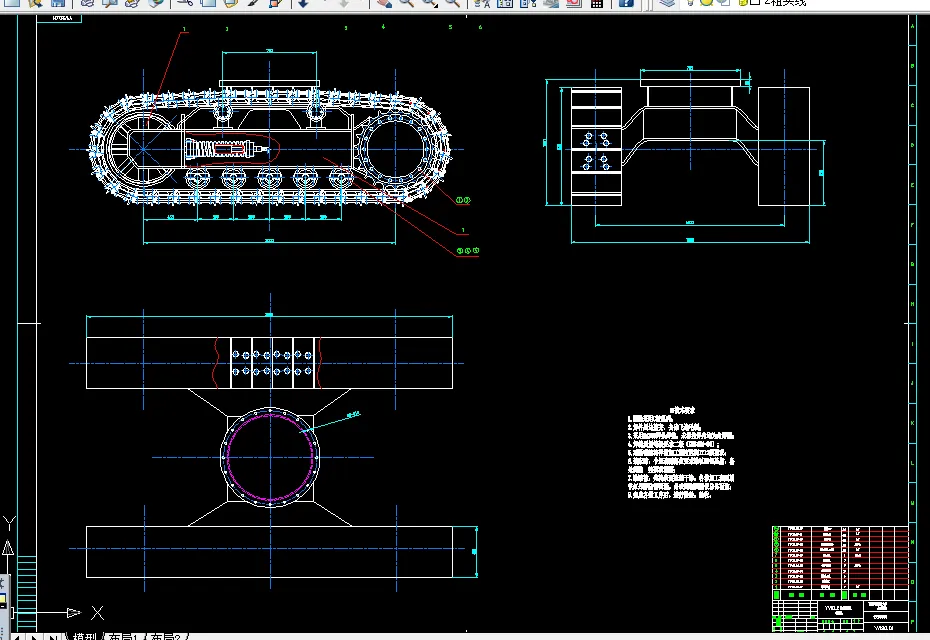The height and width of the screenshot is (640, 930).
Task: Toggle the layer lock padlock icon
Action: tap(742, 2)
